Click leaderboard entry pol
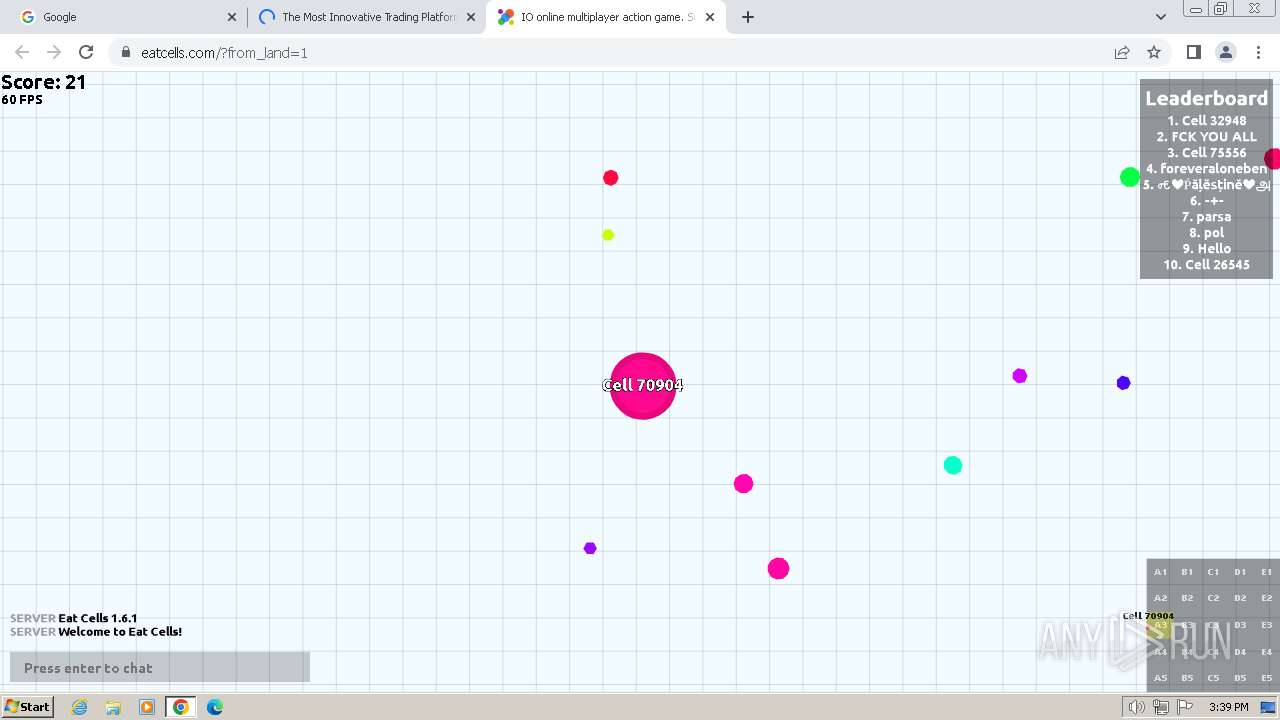The height and width of the screenshot is (720, 1280). tap(1206, 233)
